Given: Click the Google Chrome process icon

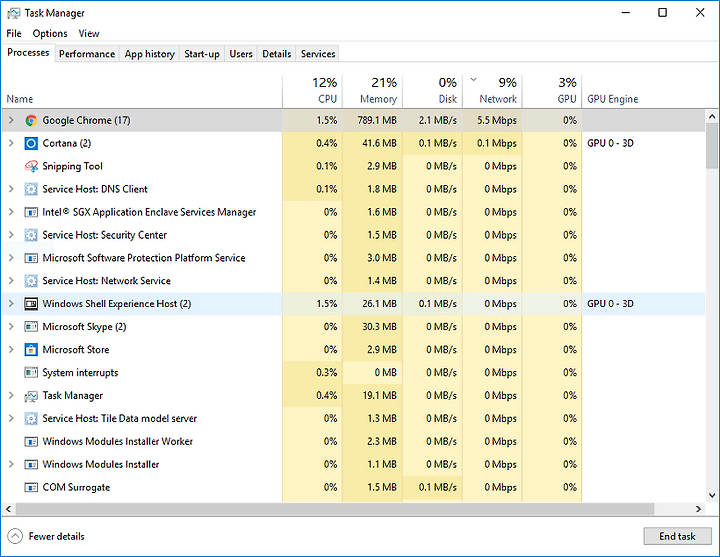Looking at the screenshot, I should pos(31,120).
